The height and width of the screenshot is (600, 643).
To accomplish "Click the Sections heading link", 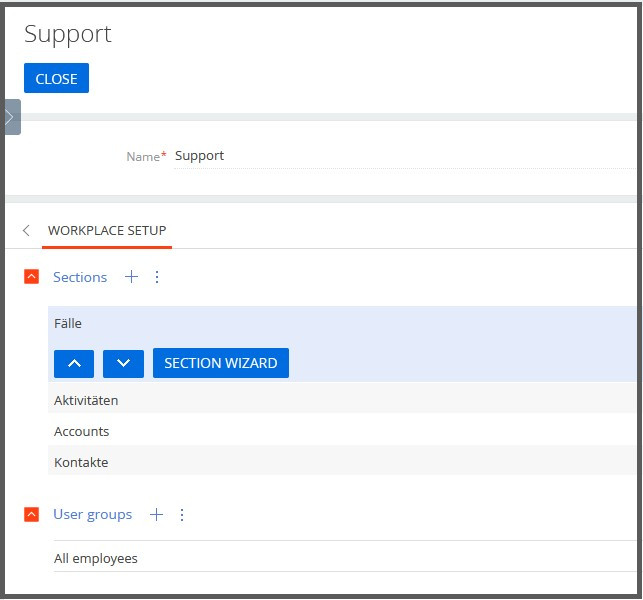I will click(x=80, y=277).
